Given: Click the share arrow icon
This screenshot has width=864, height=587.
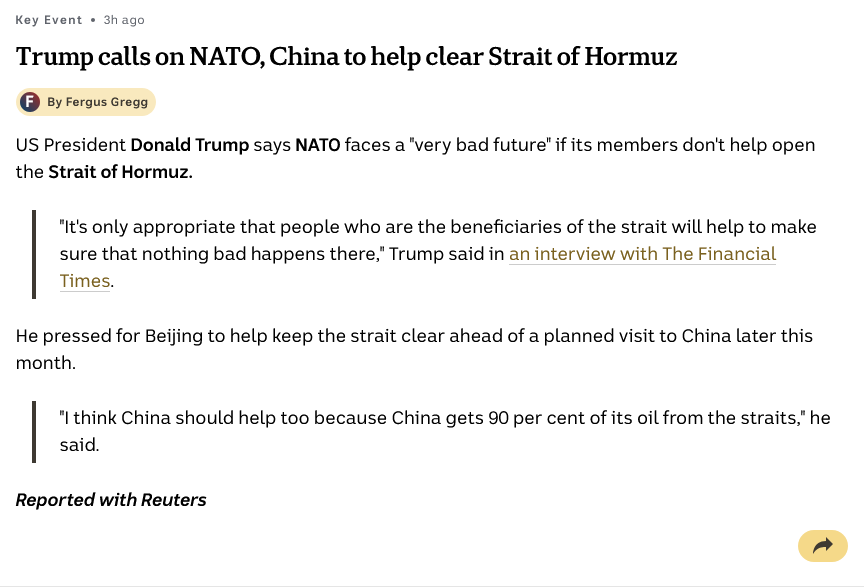Looking at the screenshot, I should point(823,546).
